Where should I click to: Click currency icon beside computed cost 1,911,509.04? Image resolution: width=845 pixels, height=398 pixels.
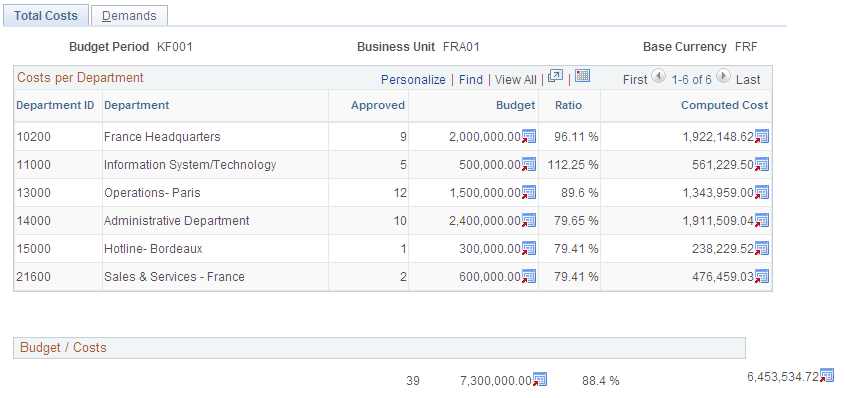pos(762,221)
